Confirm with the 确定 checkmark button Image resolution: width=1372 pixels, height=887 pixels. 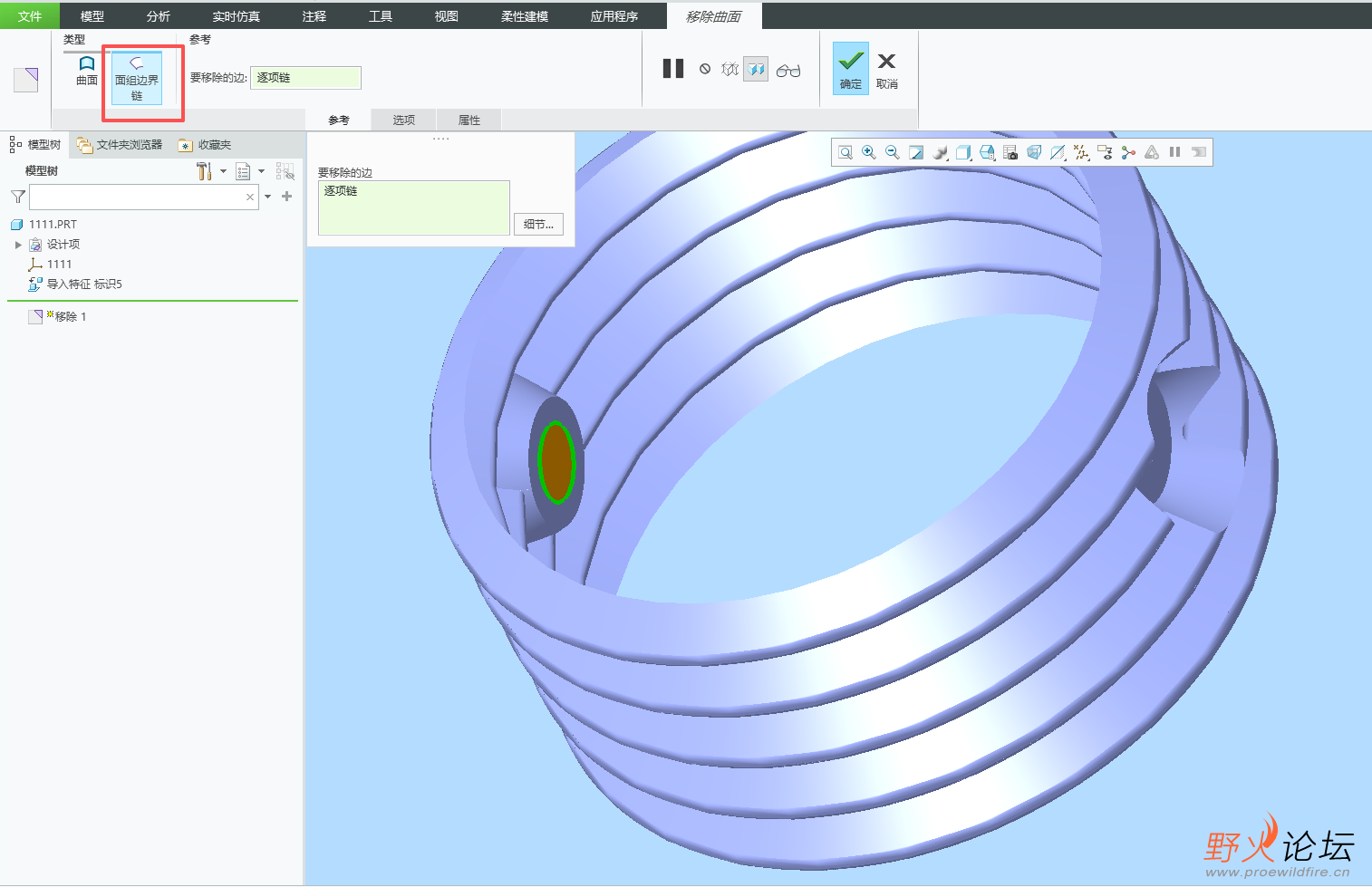pos(851,68)
